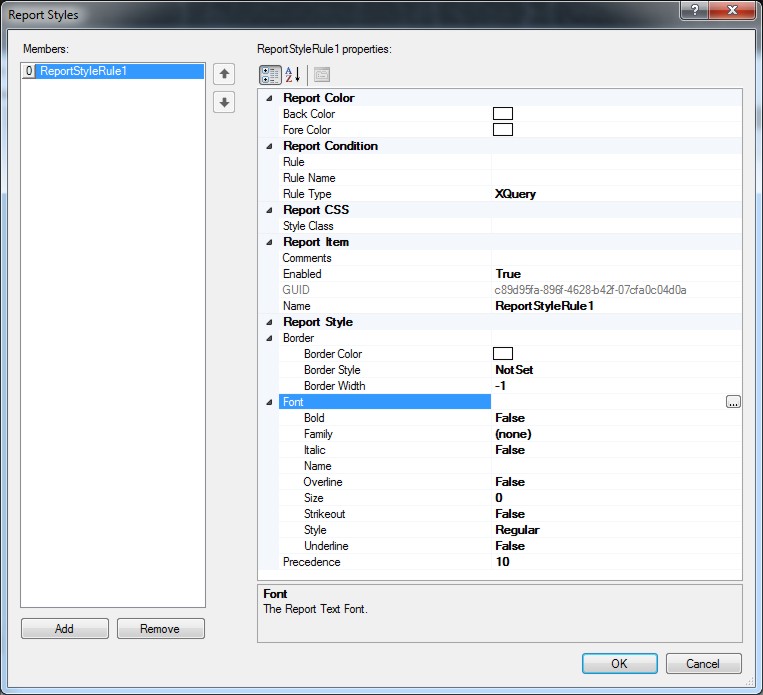Collapse the Border property group

[269, 338]
